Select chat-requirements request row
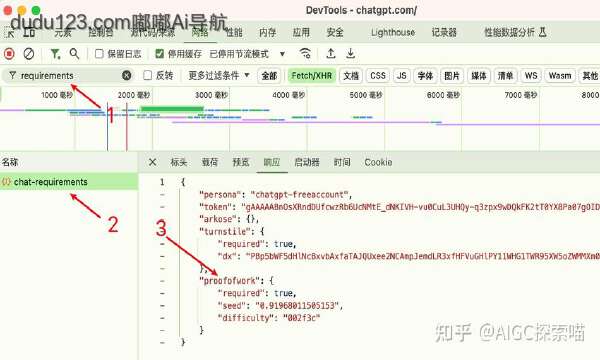The width and height of the screenshot is (600, 360). click(69, 182)
